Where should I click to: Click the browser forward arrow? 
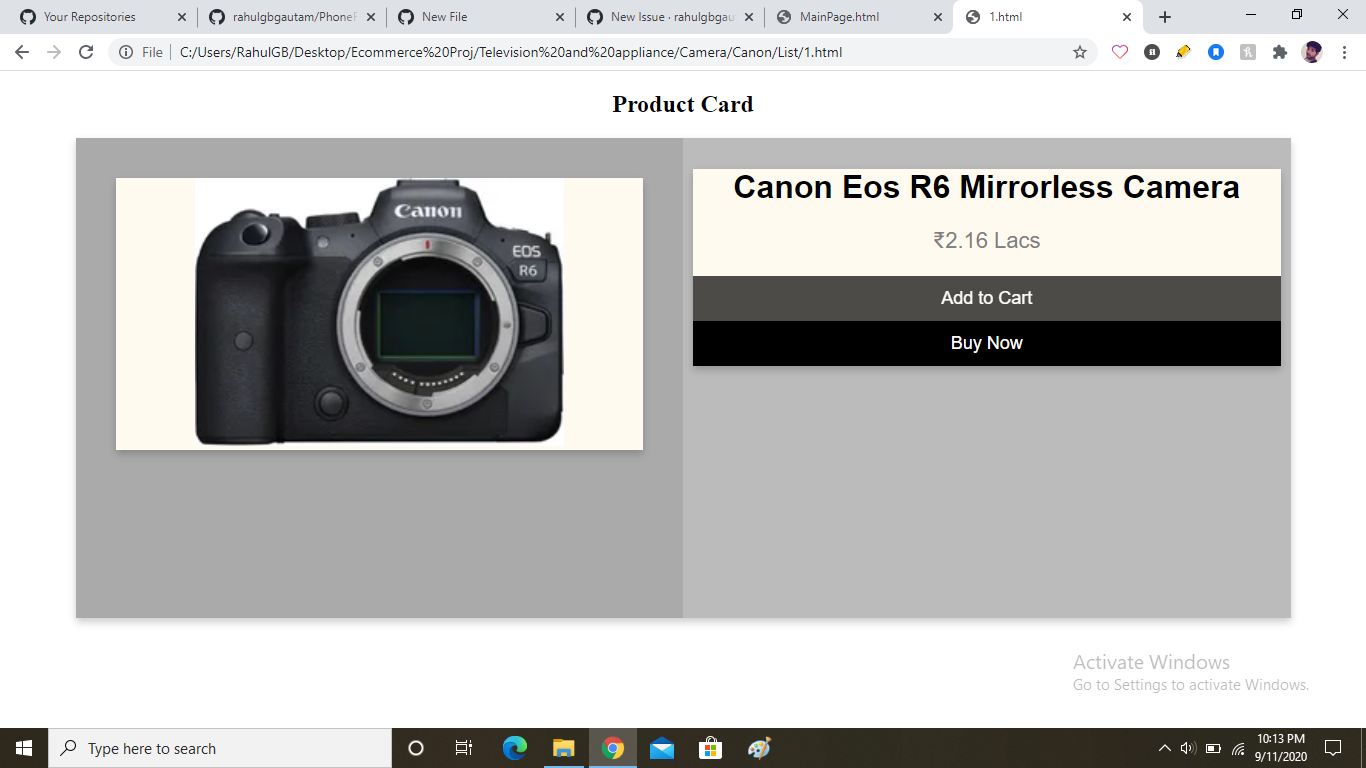[54, 52]
